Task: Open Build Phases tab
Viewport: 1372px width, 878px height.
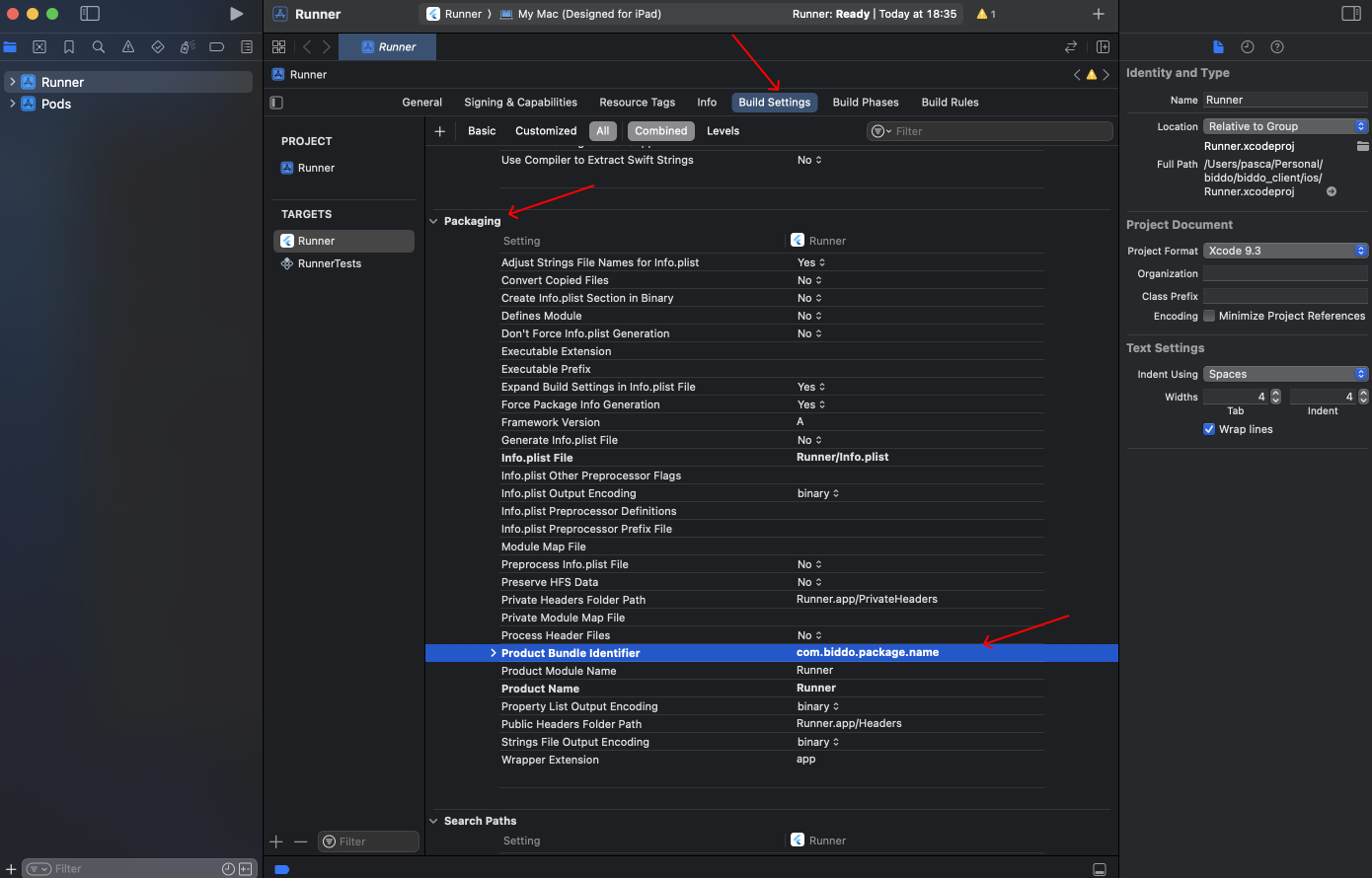Action: (x=866, y=102)
